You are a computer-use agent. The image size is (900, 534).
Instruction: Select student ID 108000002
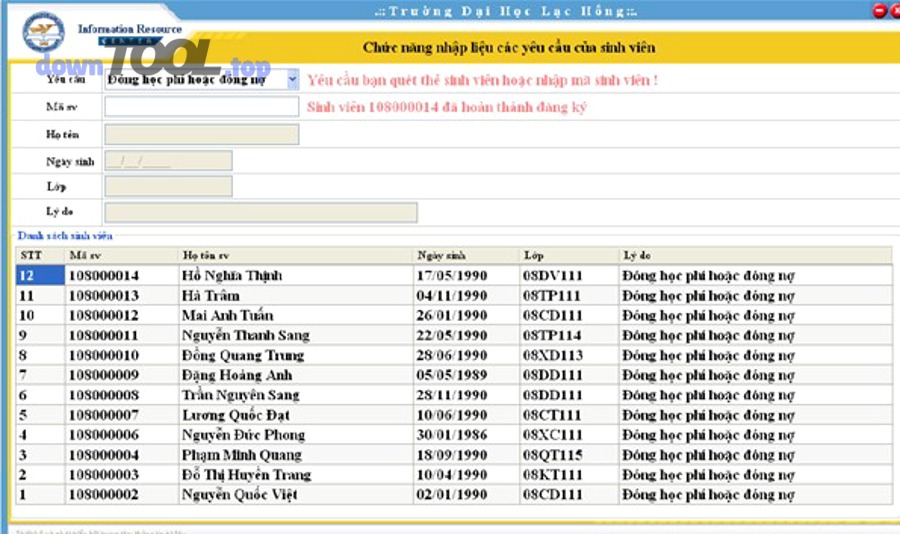104,494
